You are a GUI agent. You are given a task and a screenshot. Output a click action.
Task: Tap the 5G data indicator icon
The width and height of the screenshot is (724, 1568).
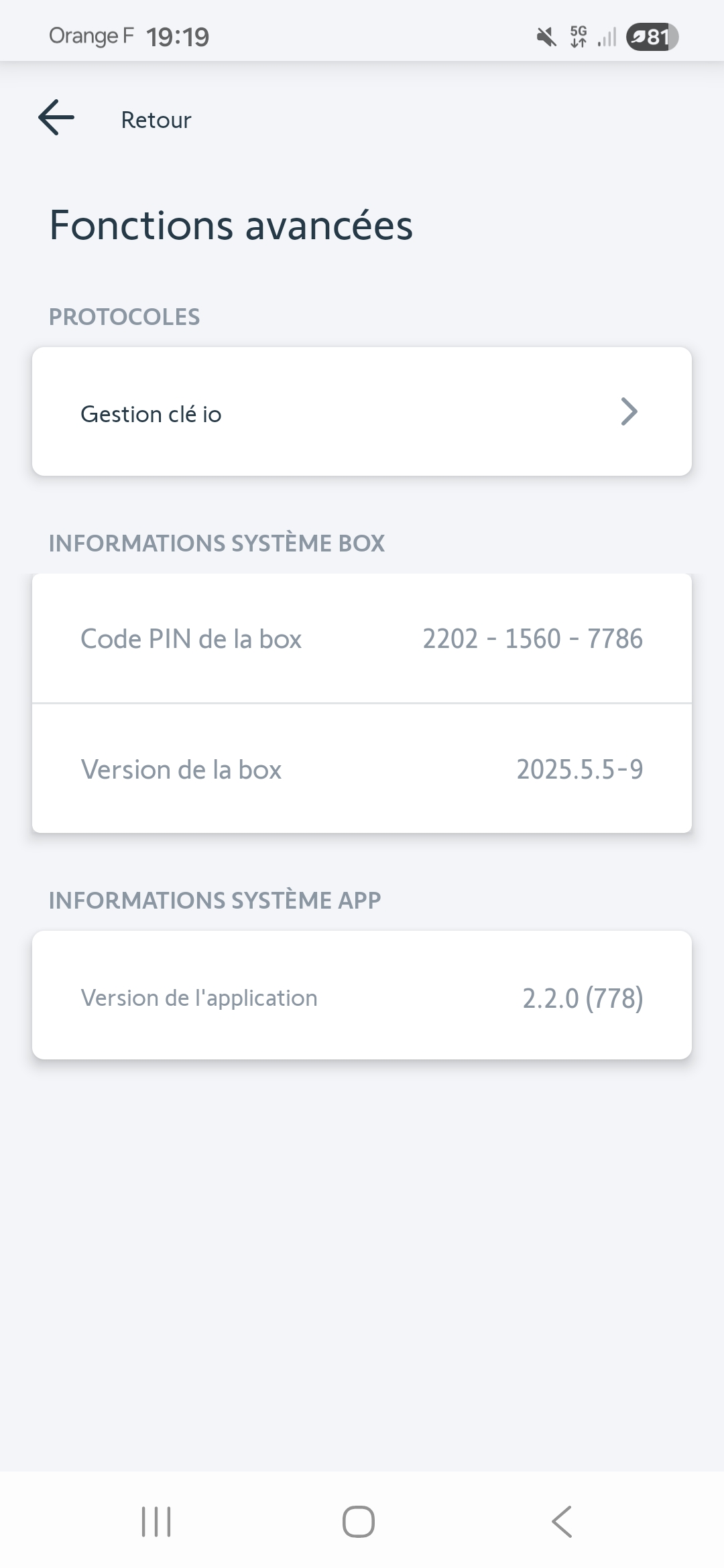coord(578,37)
